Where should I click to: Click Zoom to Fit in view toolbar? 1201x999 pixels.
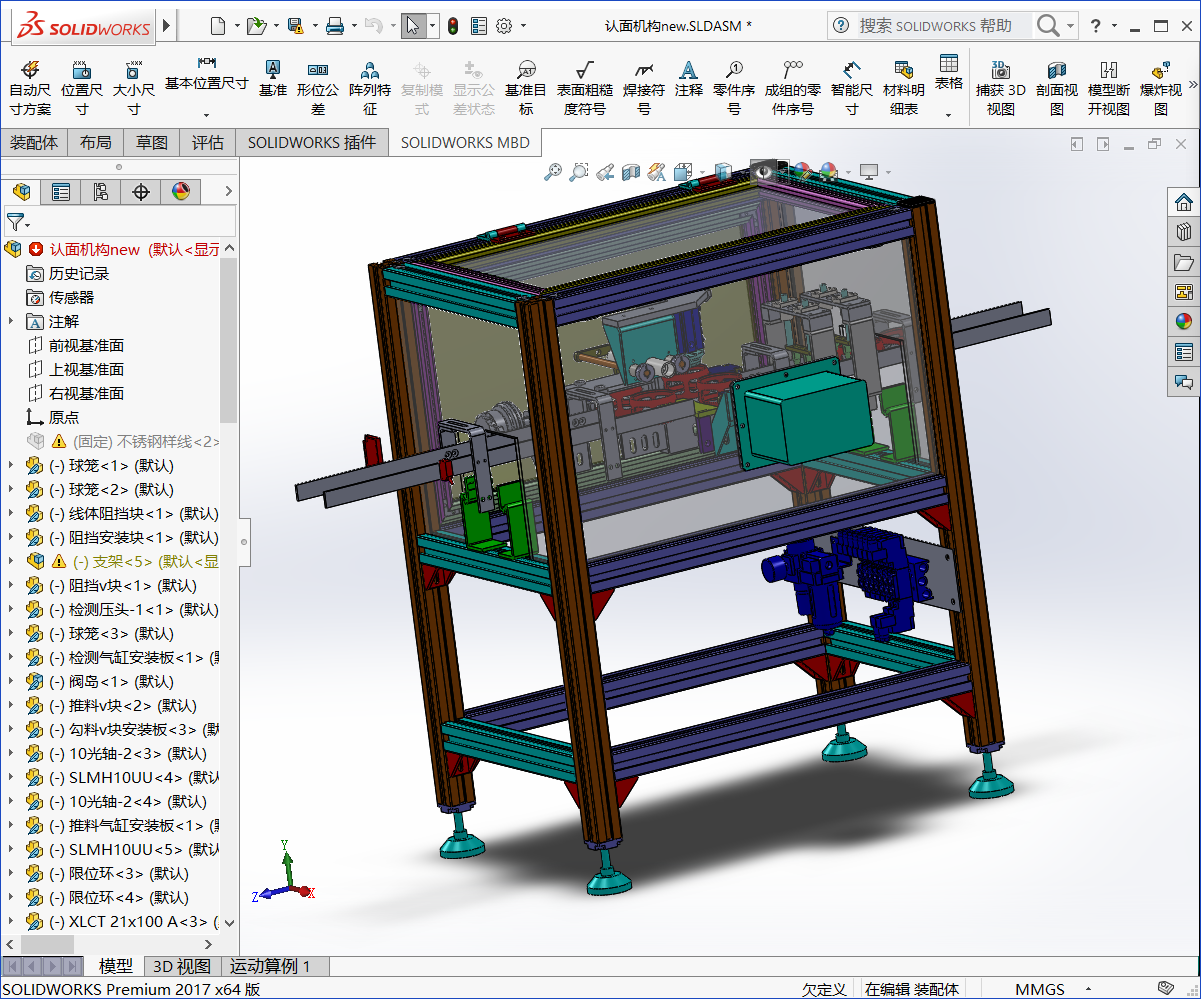tap(553, 172)
